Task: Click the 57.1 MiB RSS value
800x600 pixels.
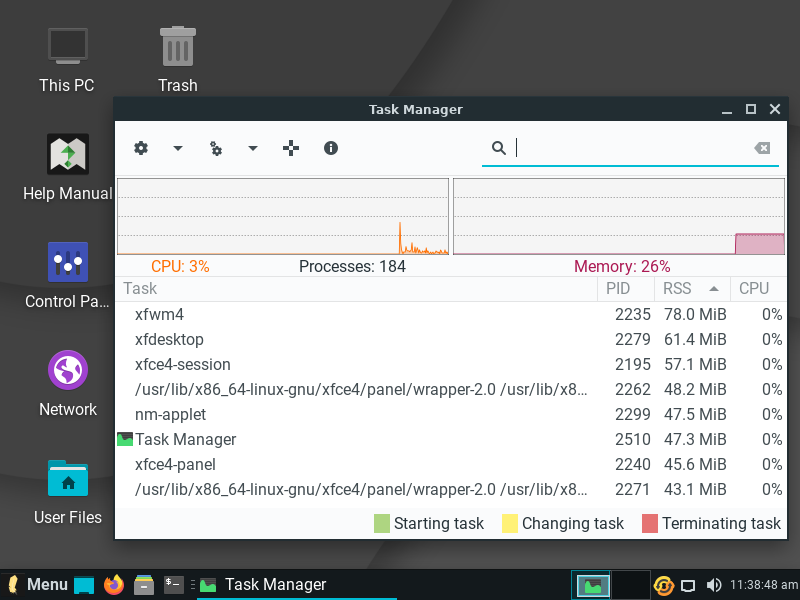Action: tap(695, 364)
